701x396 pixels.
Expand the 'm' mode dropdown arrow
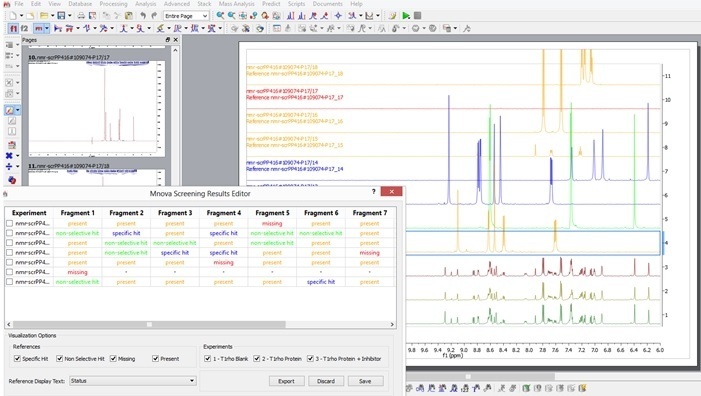pos(46,28)
